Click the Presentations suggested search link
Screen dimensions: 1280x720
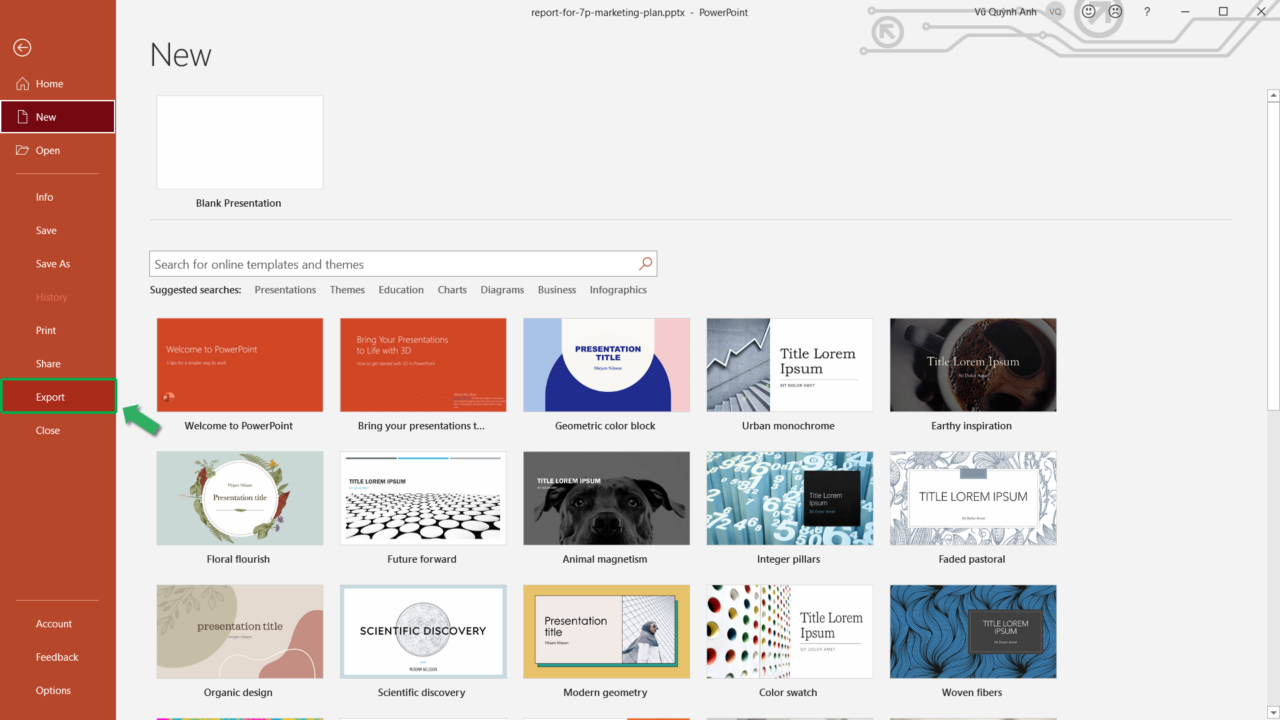[x=285, y=290]
